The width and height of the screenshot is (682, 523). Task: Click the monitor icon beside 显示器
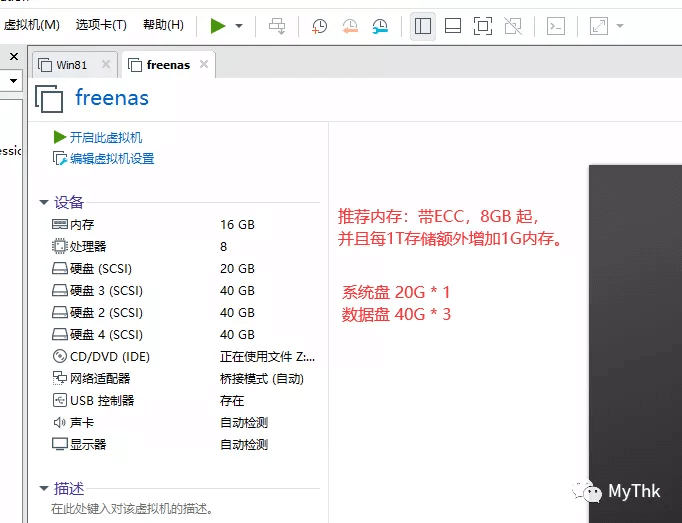[x=60, y=444]
